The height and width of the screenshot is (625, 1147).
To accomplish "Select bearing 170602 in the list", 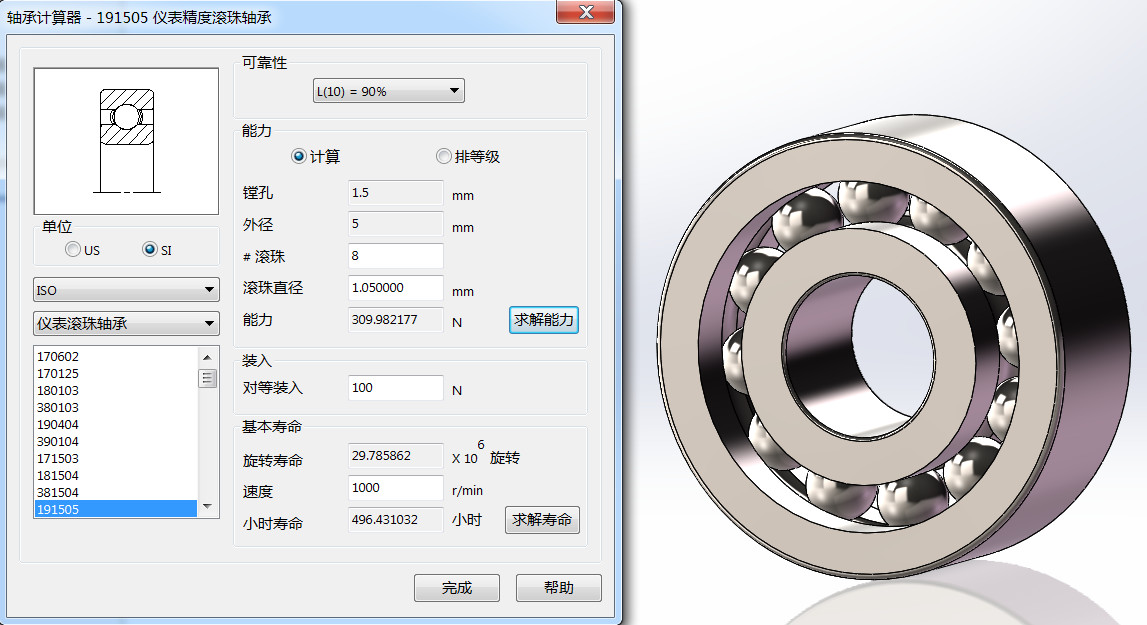I will (x=116, y=356).
